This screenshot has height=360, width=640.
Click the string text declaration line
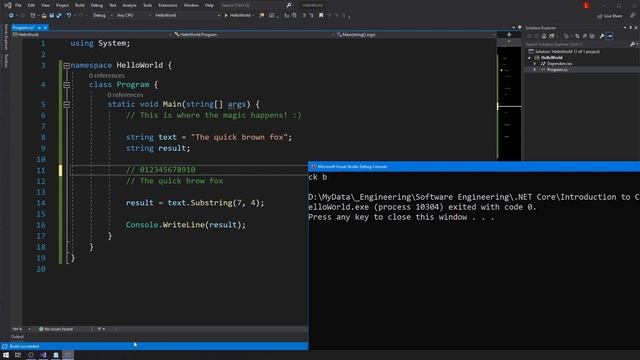(209, 137)
